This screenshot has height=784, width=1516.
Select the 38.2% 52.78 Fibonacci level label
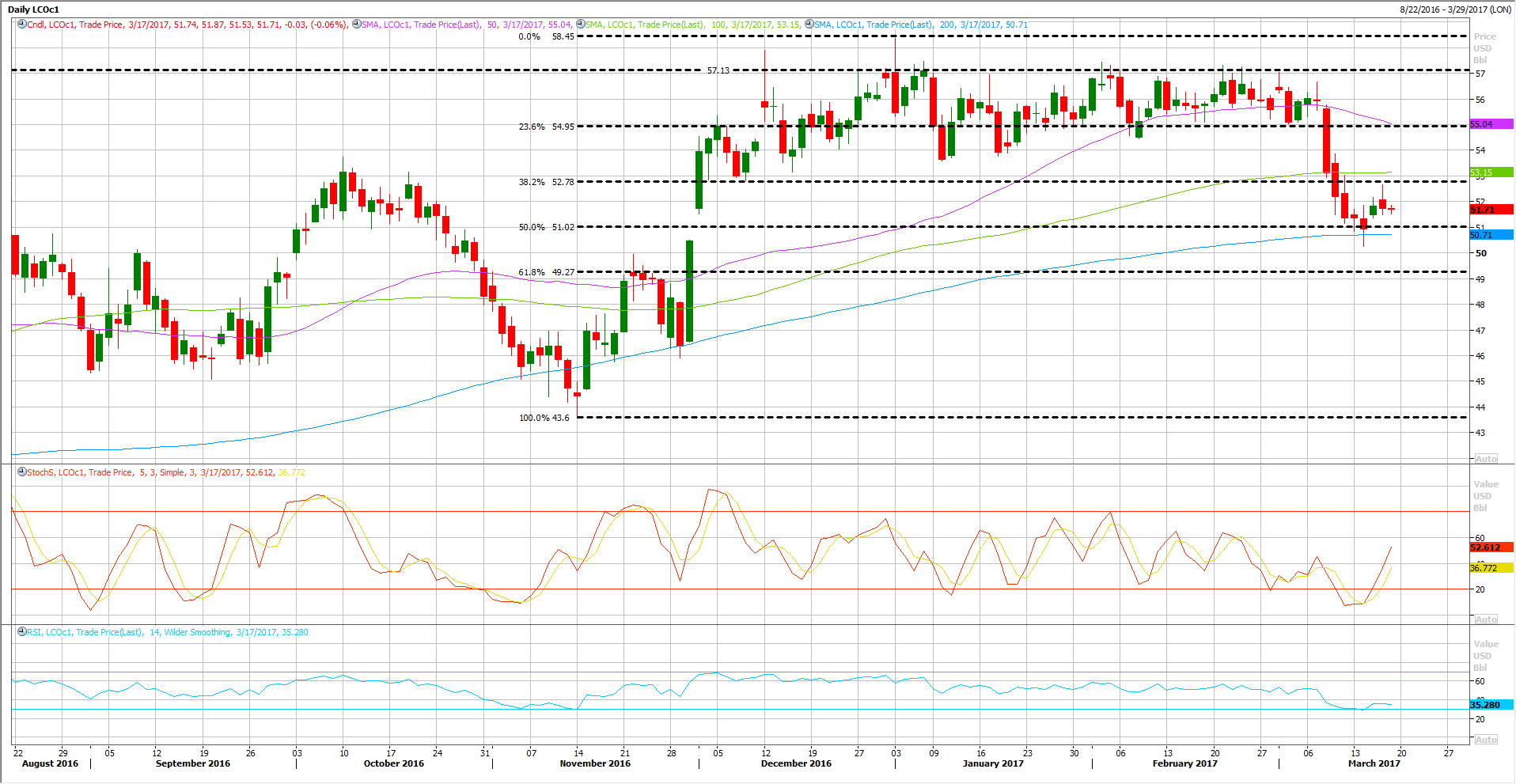coord(546,182)
